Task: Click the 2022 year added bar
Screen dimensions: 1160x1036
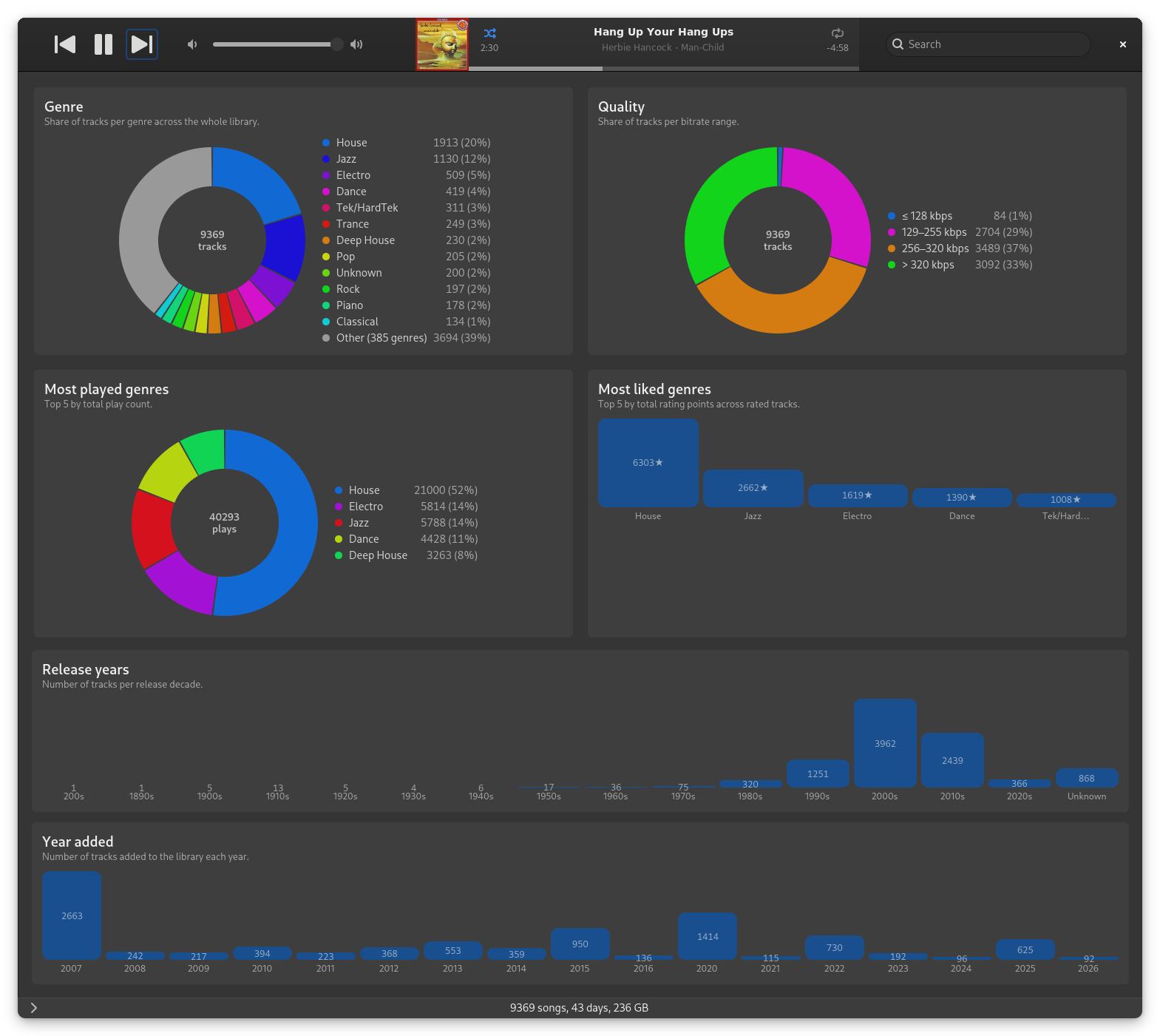Action: 835,947
